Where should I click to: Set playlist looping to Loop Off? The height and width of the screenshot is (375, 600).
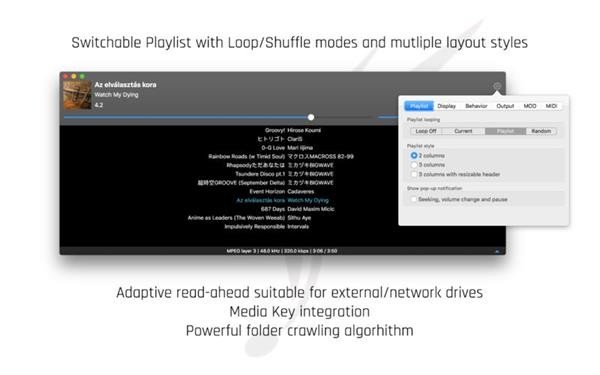point(426,131)
